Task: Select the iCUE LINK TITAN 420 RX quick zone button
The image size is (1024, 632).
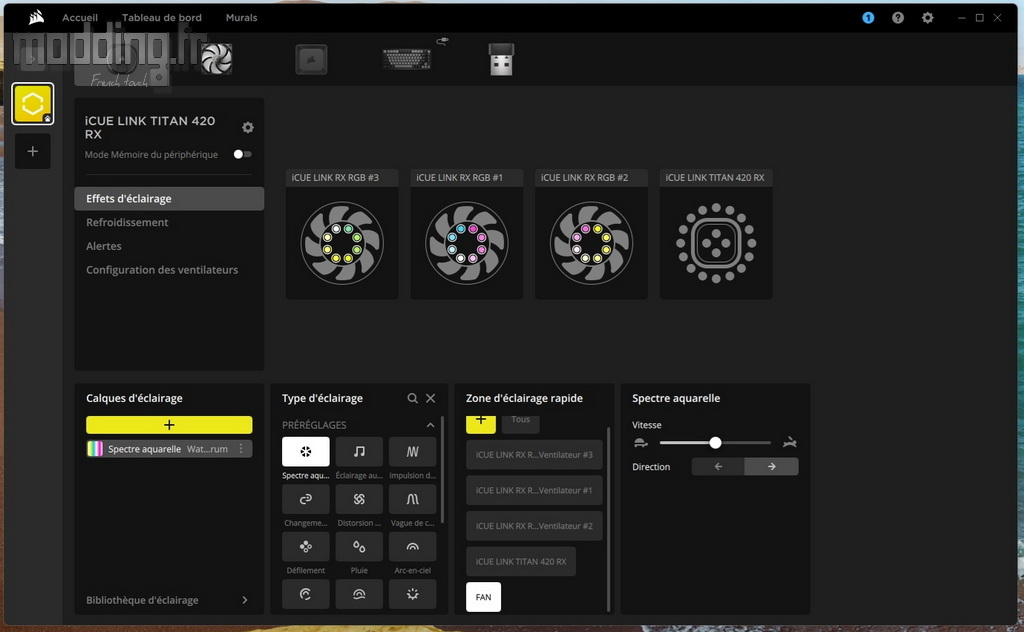Action: click(521, 561)
